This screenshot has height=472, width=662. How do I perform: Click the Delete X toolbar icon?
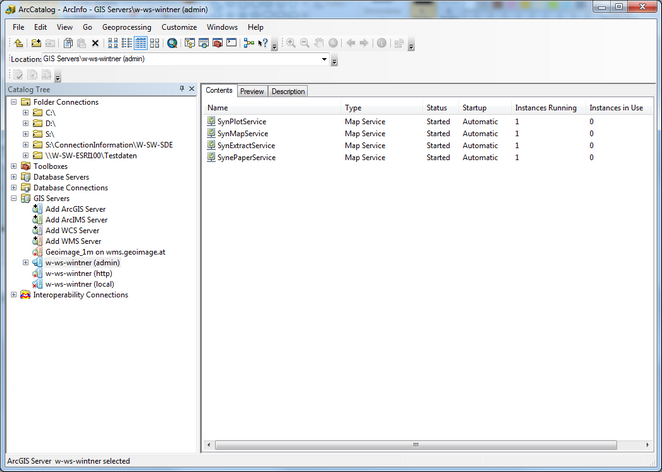click(95, 43)
